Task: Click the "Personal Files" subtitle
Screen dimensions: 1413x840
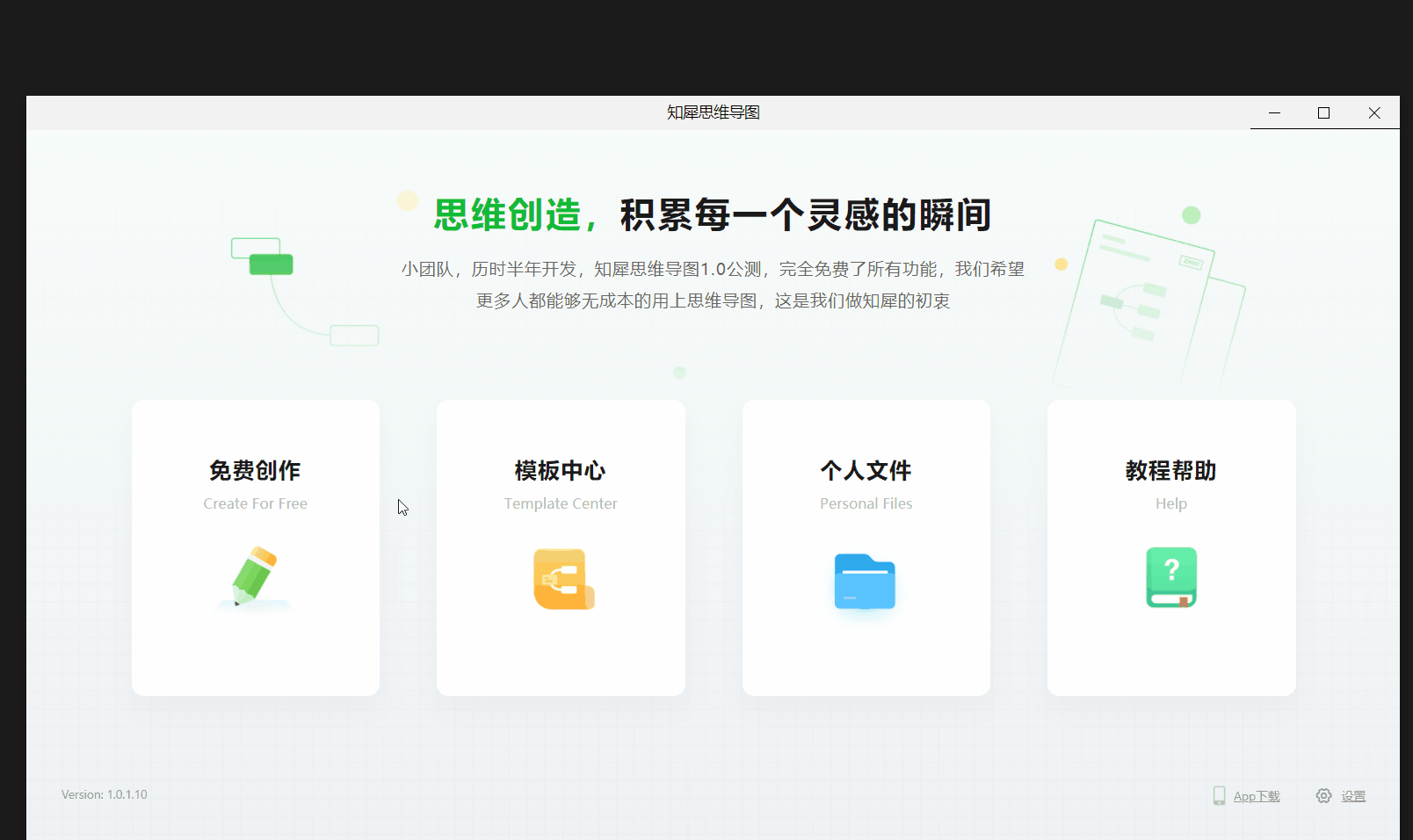Action: (866, 503)
